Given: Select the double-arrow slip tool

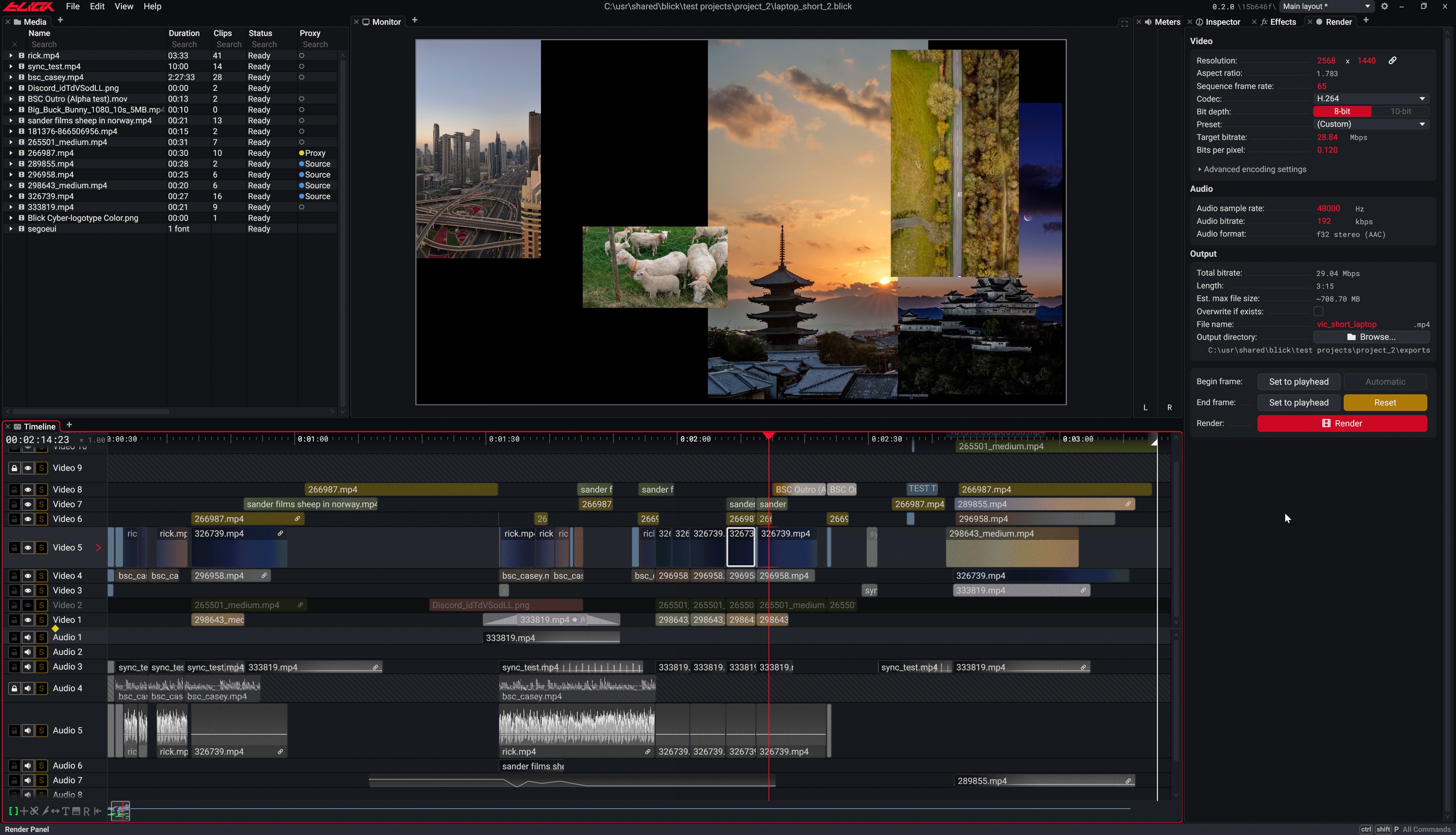Looking at the screenshot, I should 56,811.
